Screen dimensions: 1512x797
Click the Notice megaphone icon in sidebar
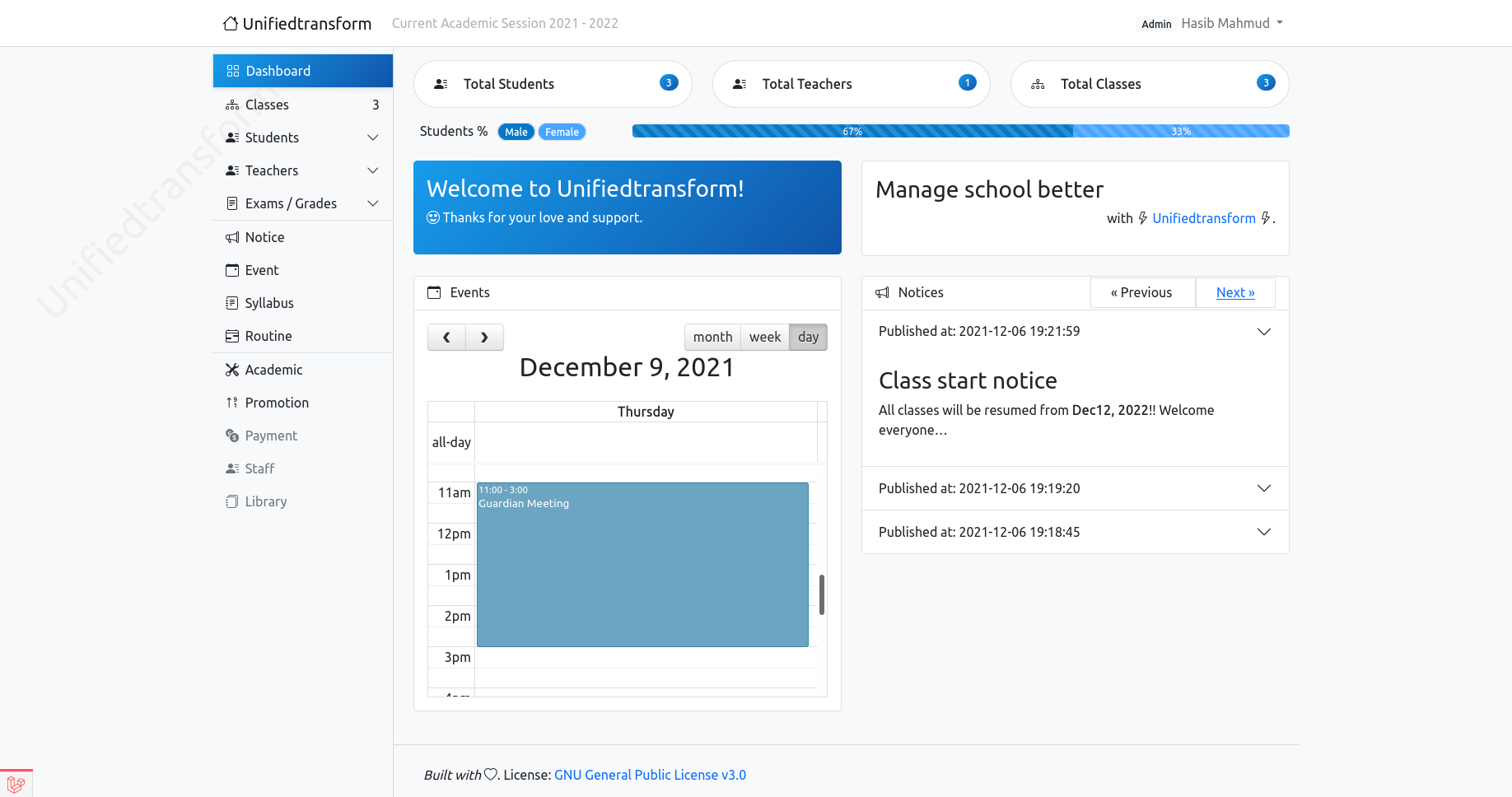coord(232,237)
